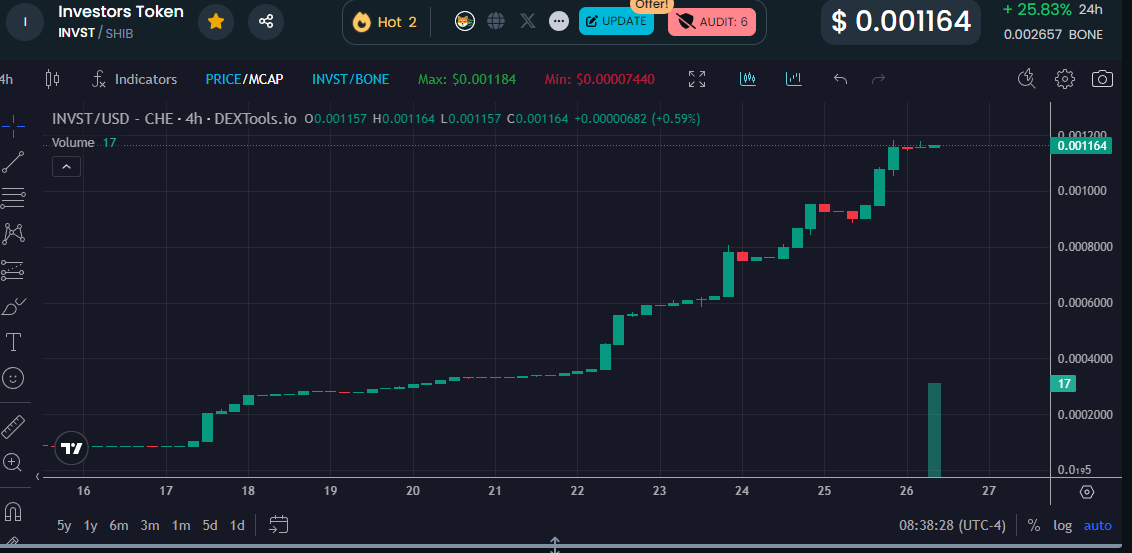The image size is (1132, 553).
Task: Set chart range to 1d
Action: 237,526
